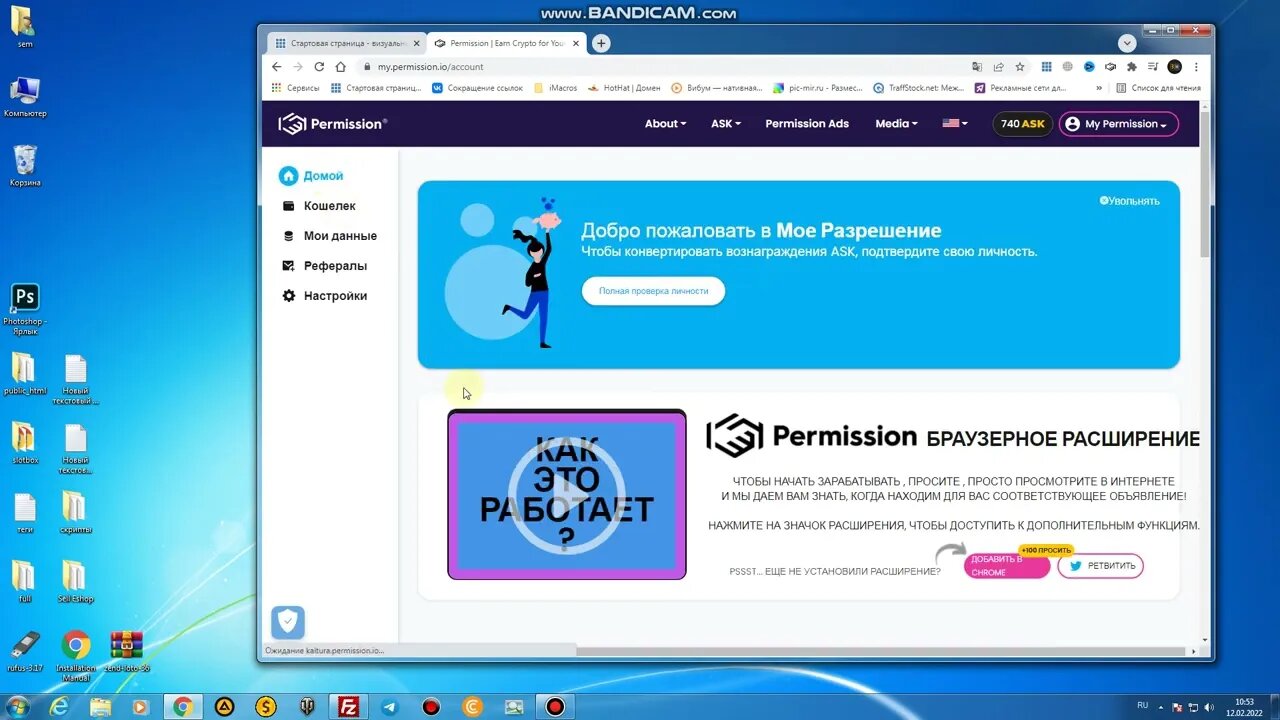This screenshot has height=720, width=1280.
Task: Open pic-mir.ru bookmark
Action: click(x=817, y=88)
